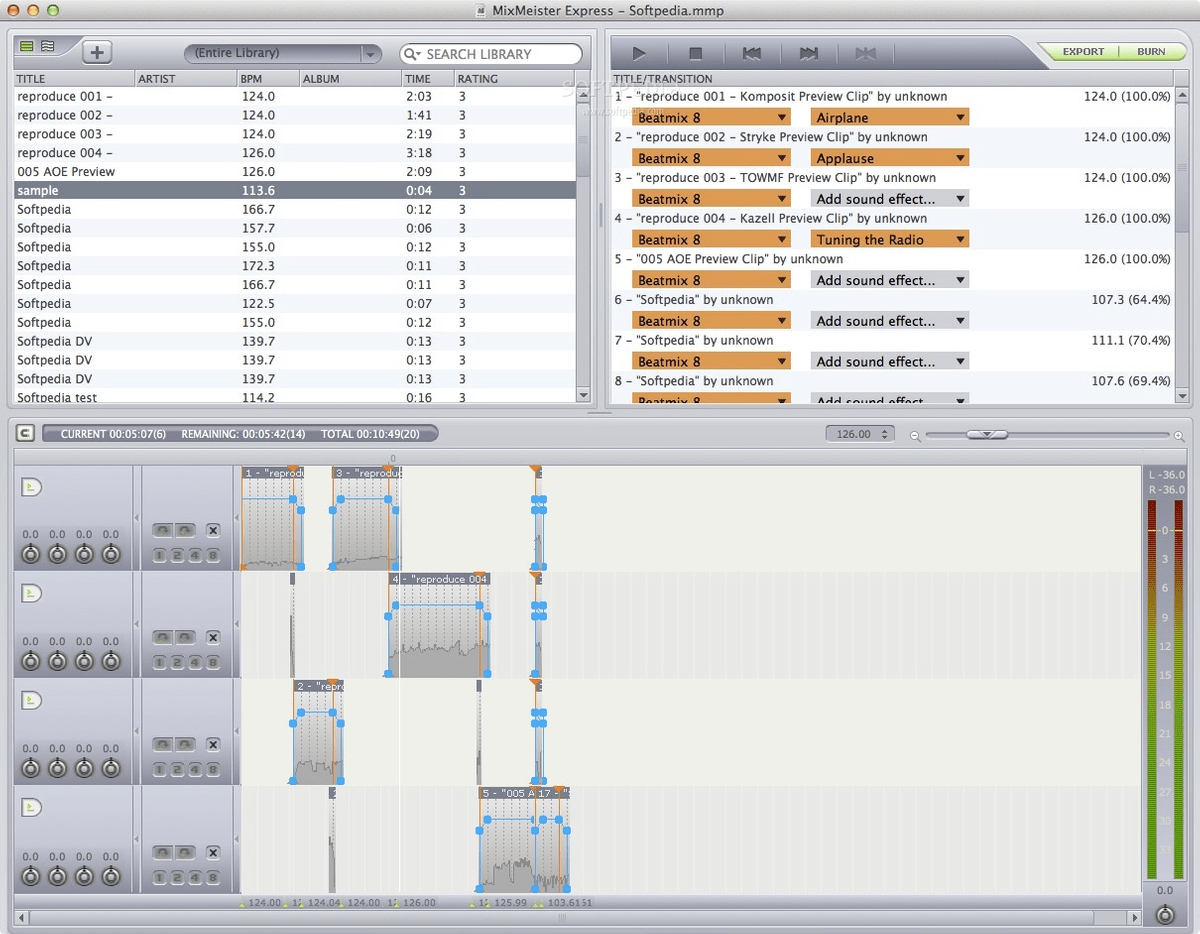Toggle beat button 4 on clip 1 track
The width and height of the screenshot is (1200, 934).
click(195, 555)
